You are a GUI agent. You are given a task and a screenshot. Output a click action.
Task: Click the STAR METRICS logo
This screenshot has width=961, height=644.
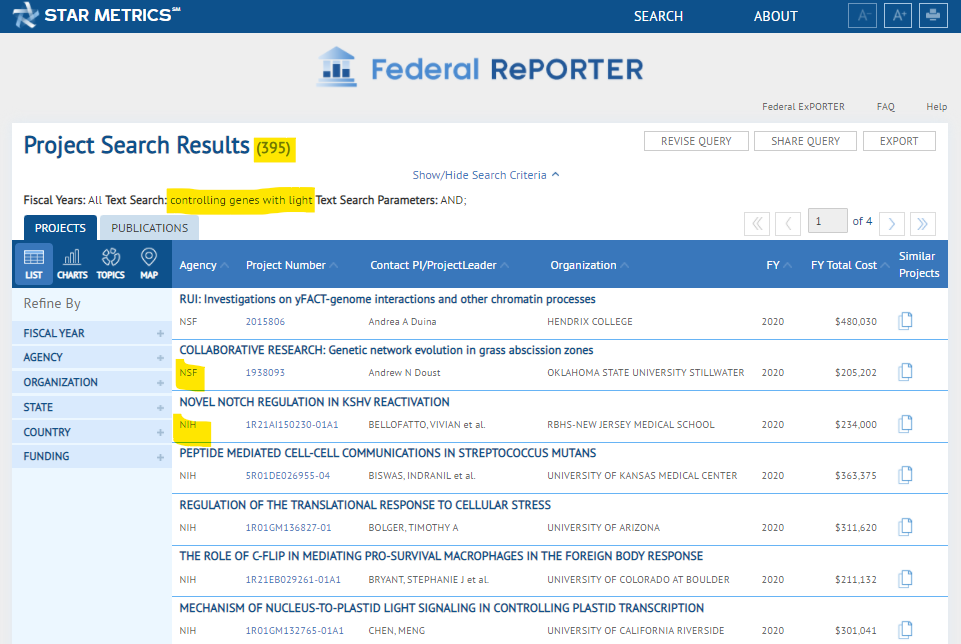click(x=96, y=15)
